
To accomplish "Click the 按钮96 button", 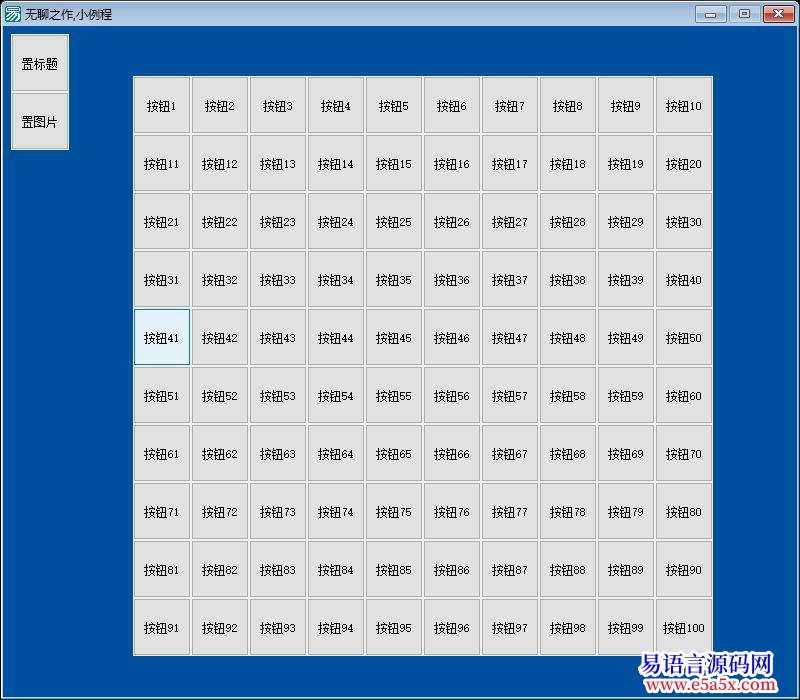I will point(451,628).
